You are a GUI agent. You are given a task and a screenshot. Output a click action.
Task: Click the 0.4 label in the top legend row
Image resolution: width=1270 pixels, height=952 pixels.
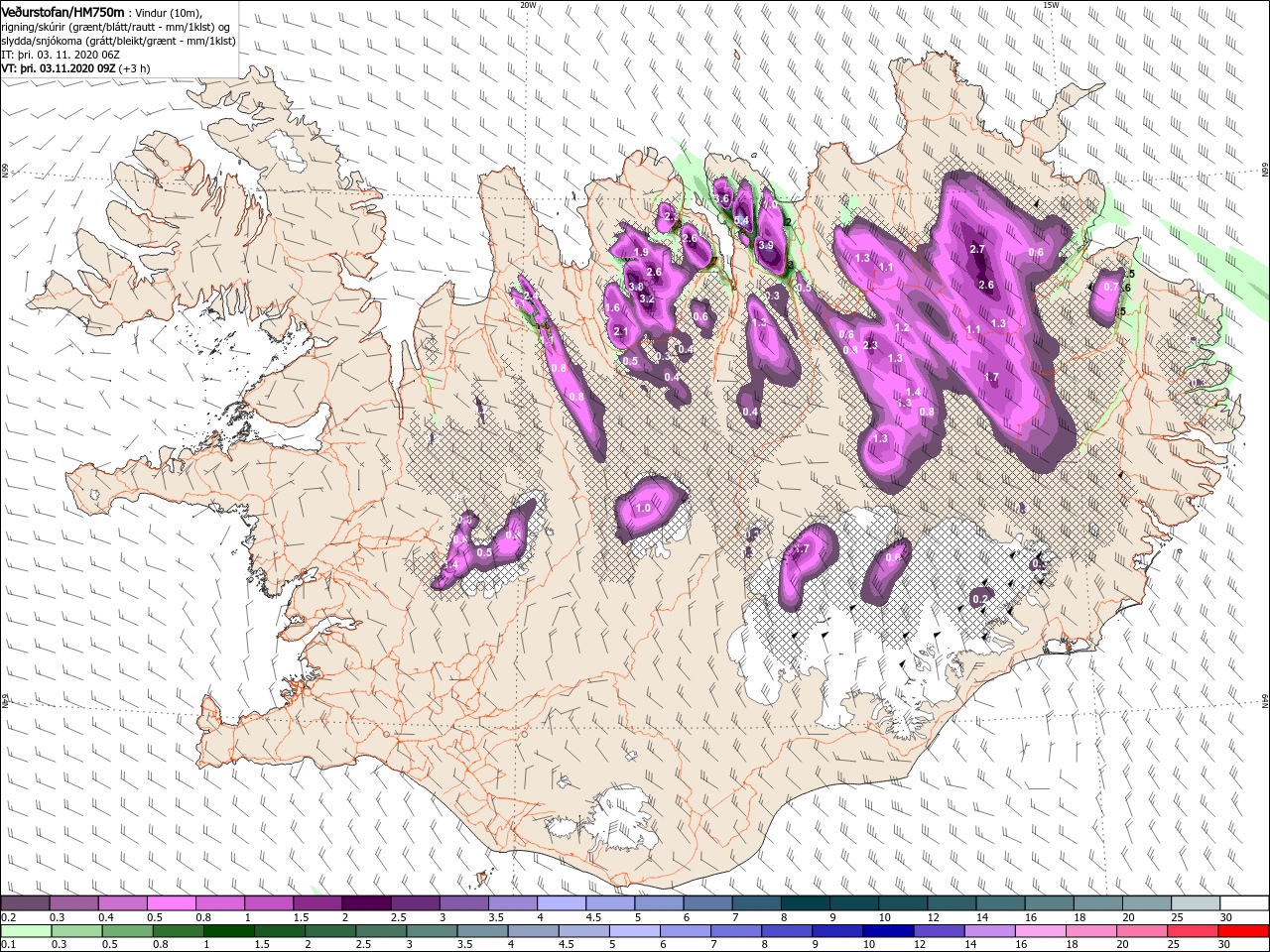[106, 918]
